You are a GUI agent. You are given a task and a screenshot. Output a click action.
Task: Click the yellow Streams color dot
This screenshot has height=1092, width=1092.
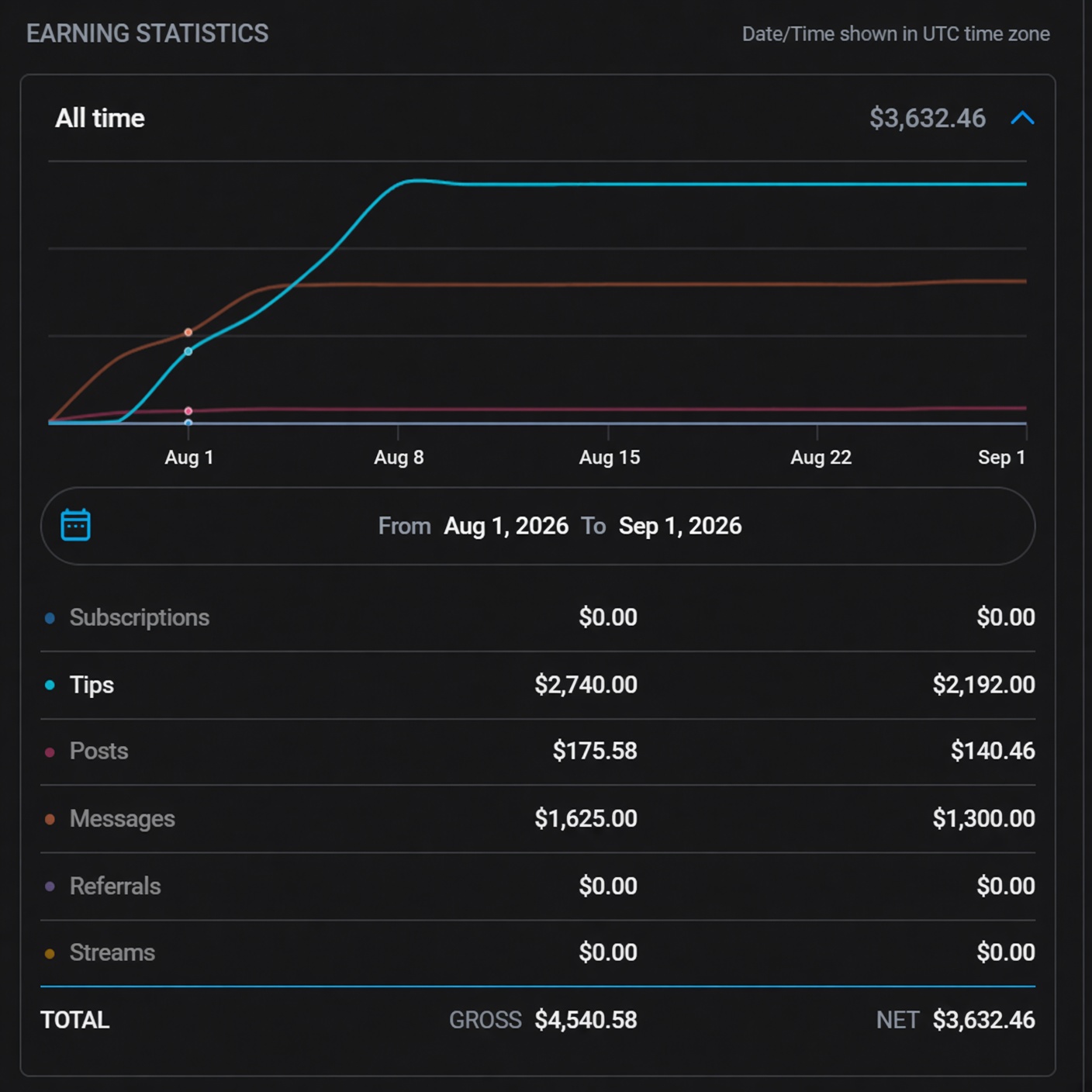[x=50, y=954]
